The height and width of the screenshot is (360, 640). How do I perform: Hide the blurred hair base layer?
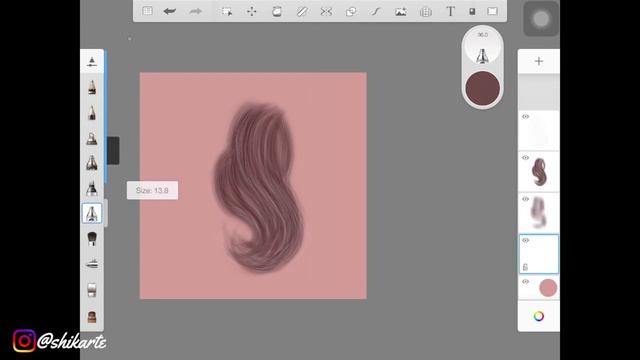tap(525, 199)
